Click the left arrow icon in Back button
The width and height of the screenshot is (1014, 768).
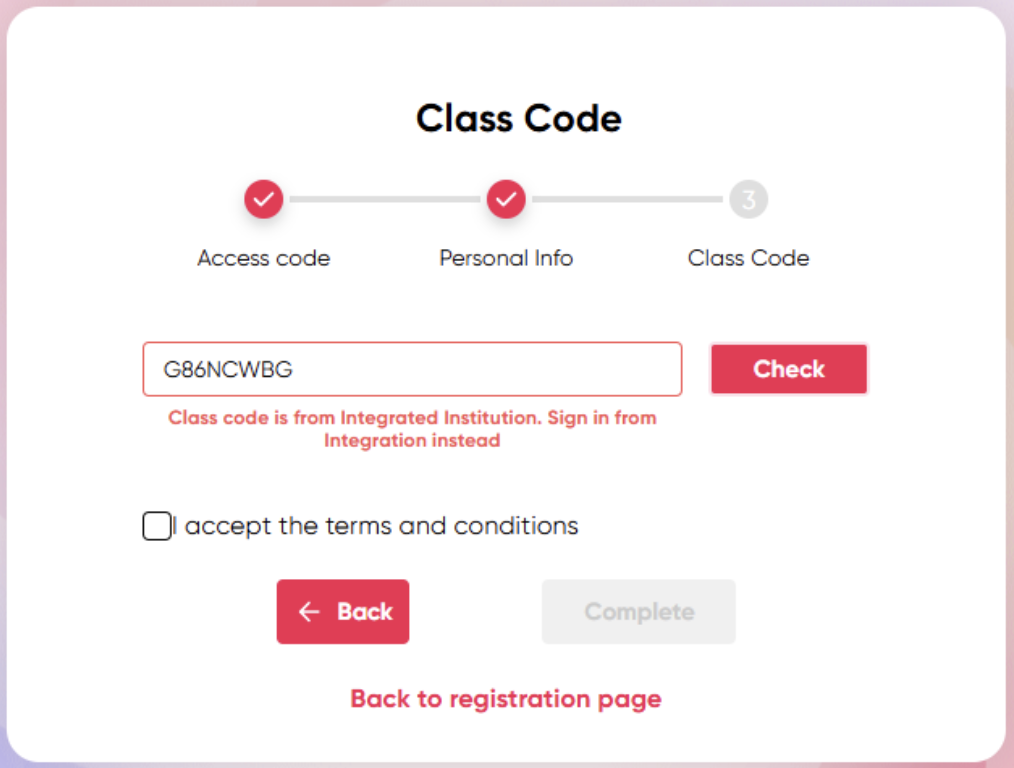(309, 612)
